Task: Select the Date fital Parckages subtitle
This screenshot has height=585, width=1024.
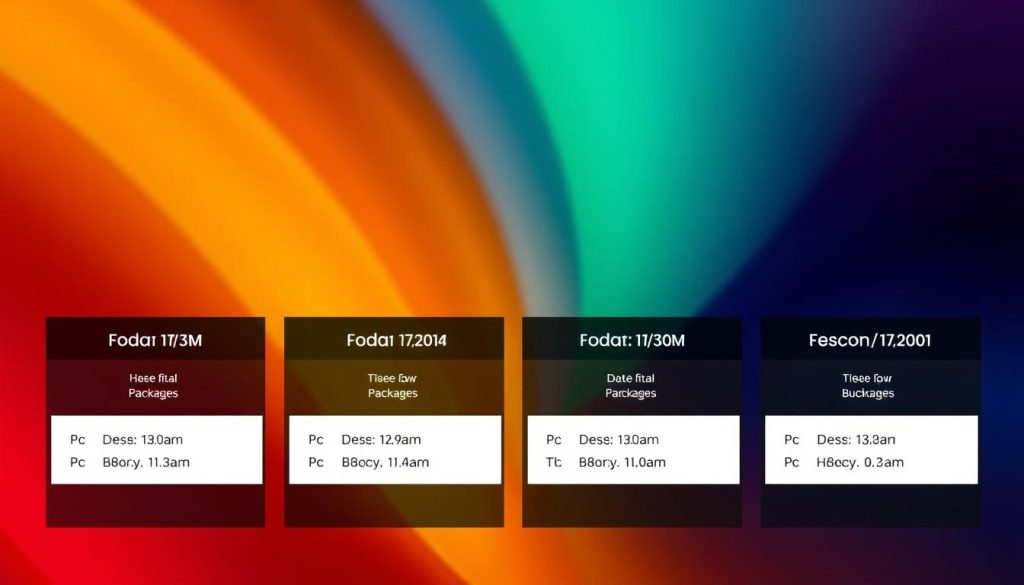Action: [630, 386]
